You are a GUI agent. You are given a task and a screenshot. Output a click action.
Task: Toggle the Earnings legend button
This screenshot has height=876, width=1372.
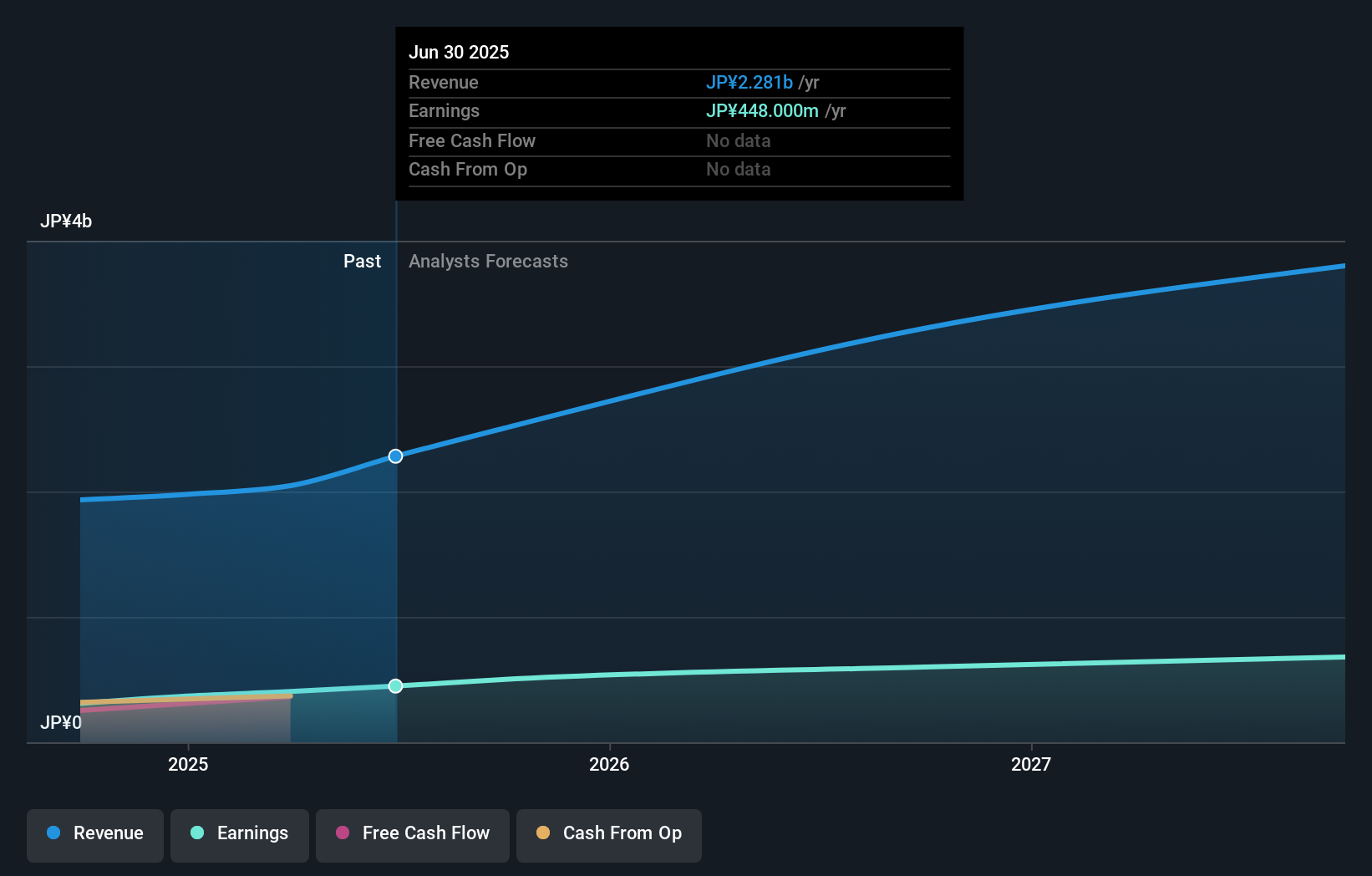(240, 835)
